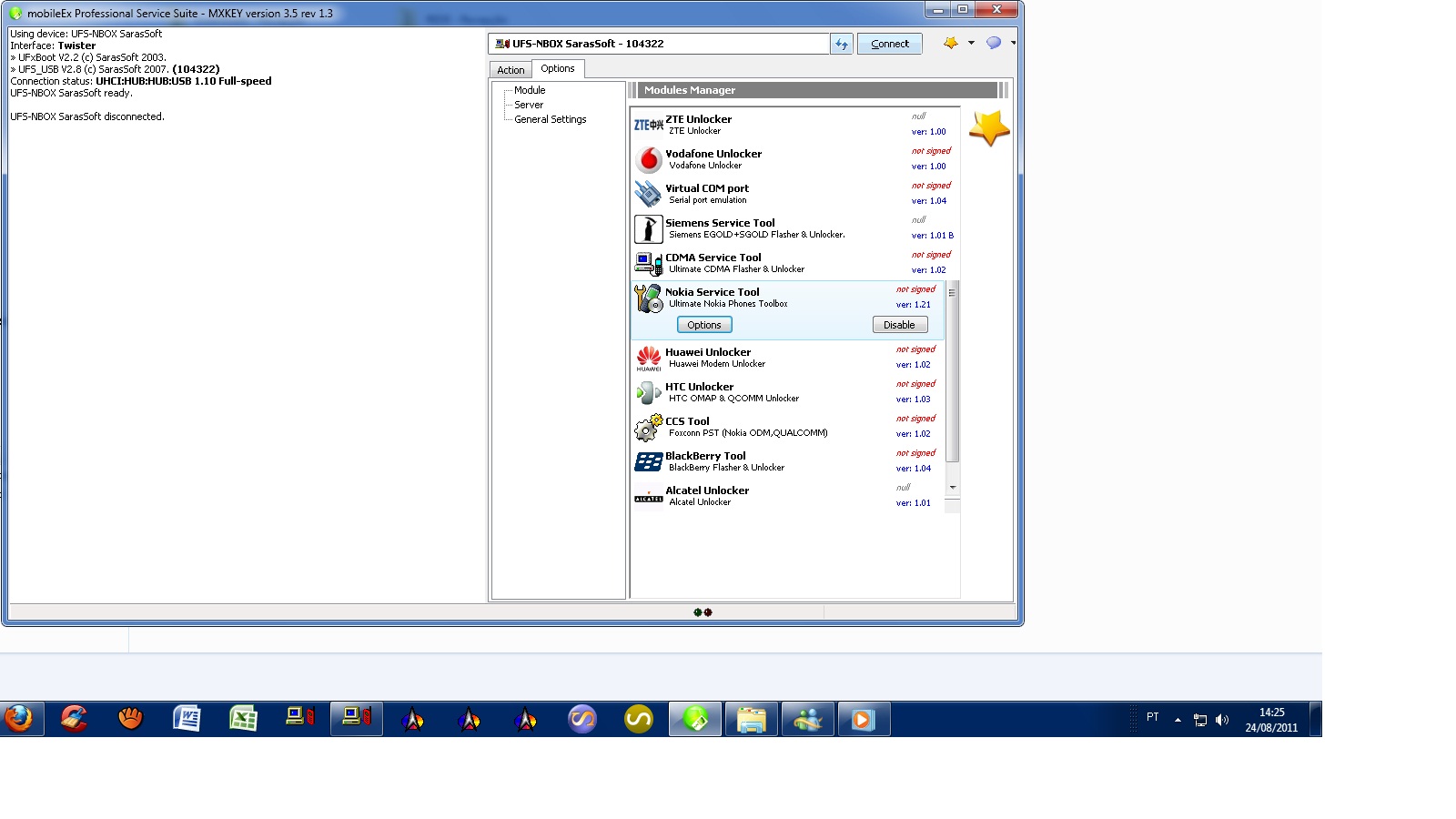This screenshot has height=819, width=1456.
Task: Select the Vodafone Unlocker module title
Action: [x=713, y=154]
